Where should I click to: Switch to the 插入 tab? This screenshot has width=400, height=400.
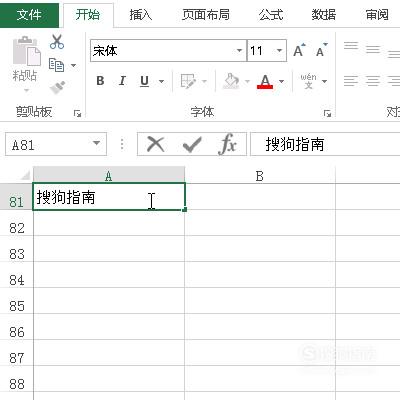click(x=140, y=14)
